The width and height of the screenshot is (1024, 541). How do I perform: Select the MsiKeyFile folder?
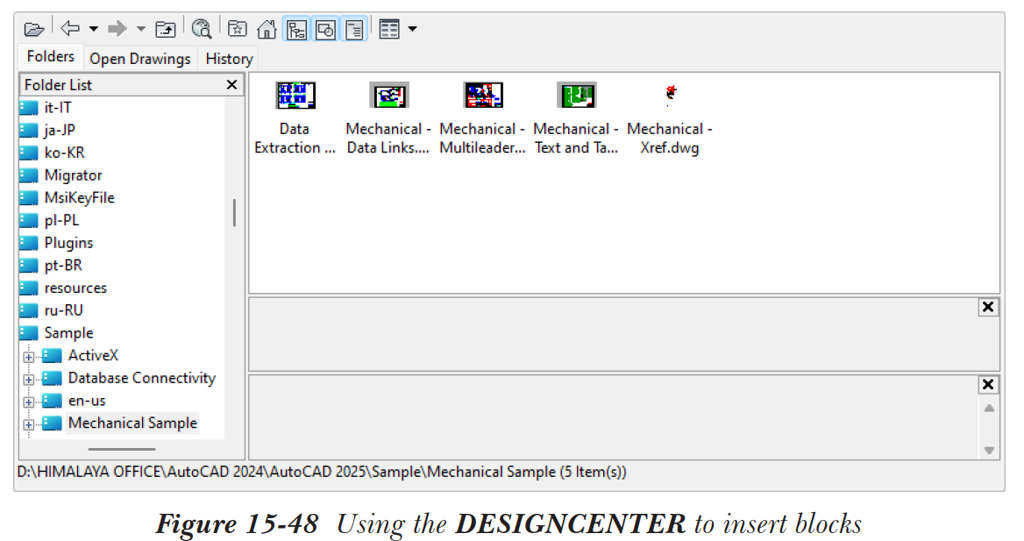point(79,198)
